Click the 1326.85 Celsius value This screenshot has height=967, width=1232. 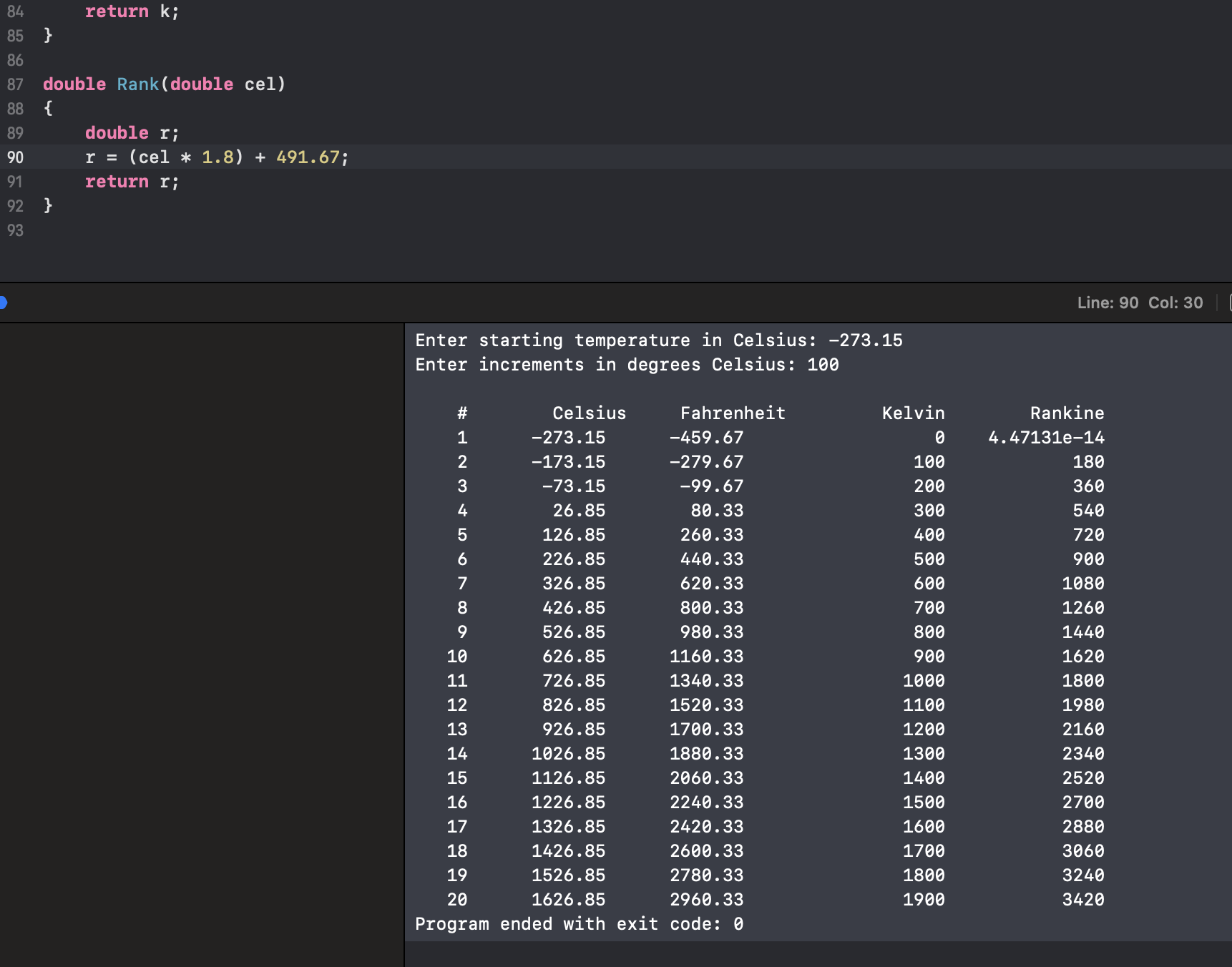(568, 827)
